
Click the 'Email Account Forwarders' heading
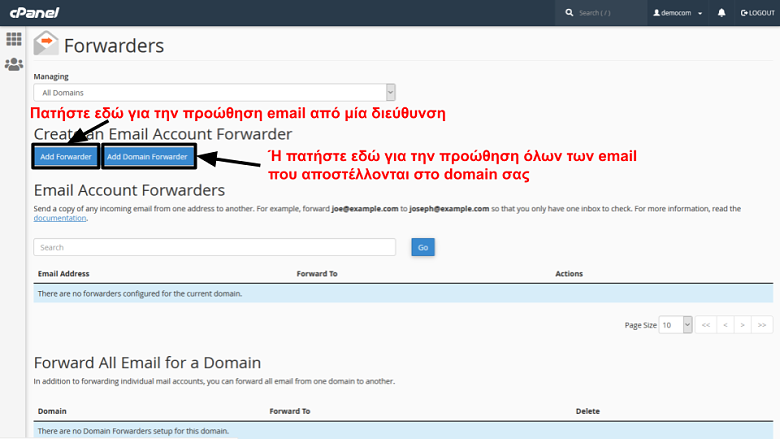(129, 190)
